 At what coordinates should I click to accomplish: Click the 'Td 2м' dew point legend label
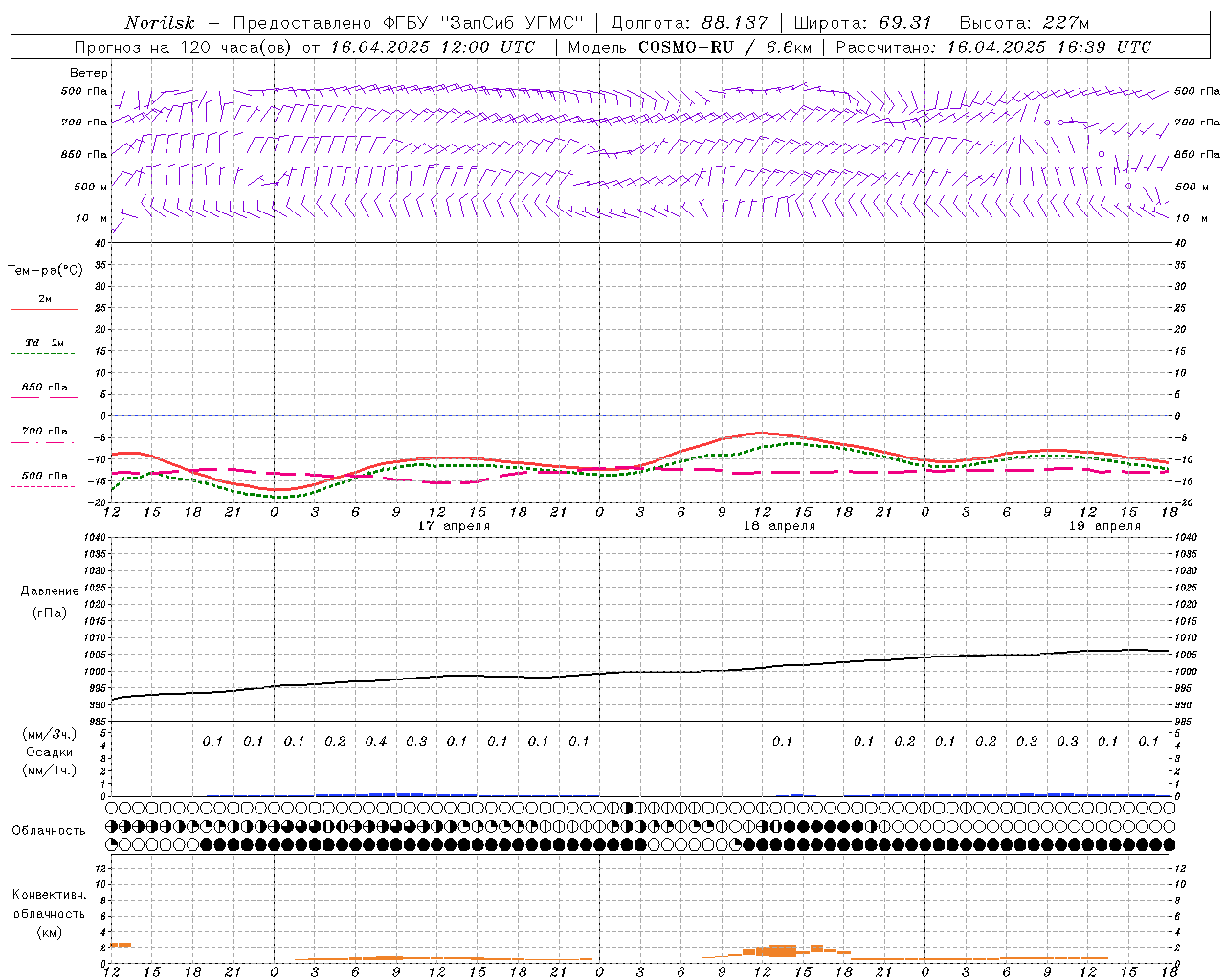pyautogui.click(x=45, y=343)
